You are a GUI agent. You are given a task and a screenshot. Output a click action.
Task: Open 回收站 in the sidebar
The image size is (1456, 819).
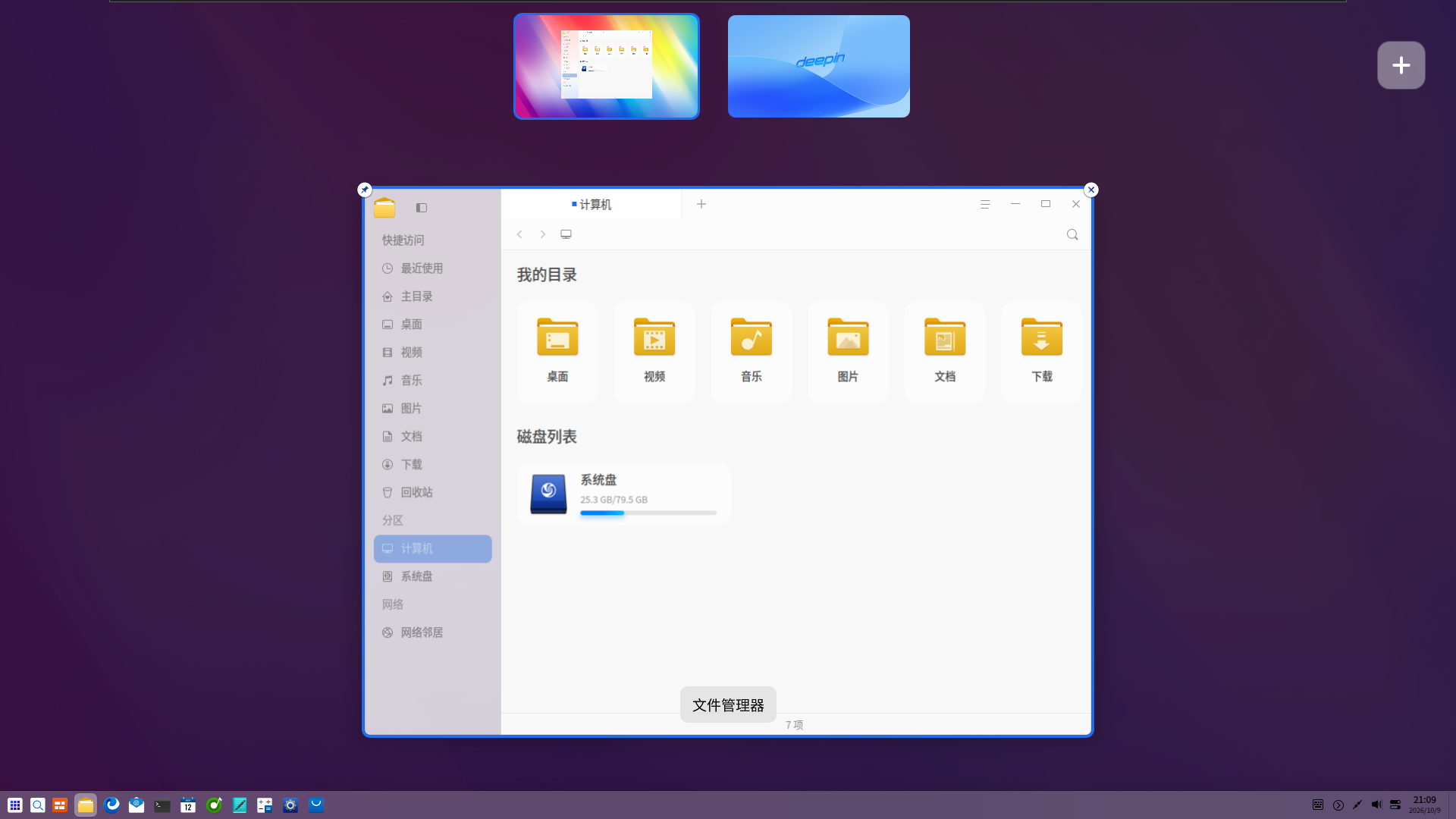pos(432,493)
